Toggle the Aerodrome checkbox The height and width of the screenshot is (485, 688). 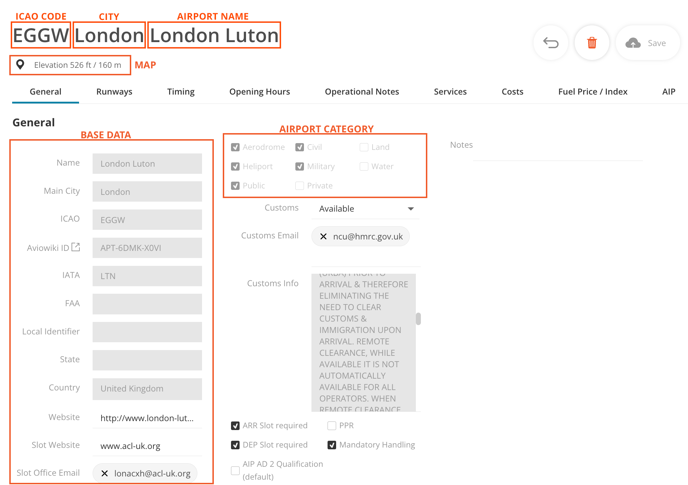pos(235,147)
